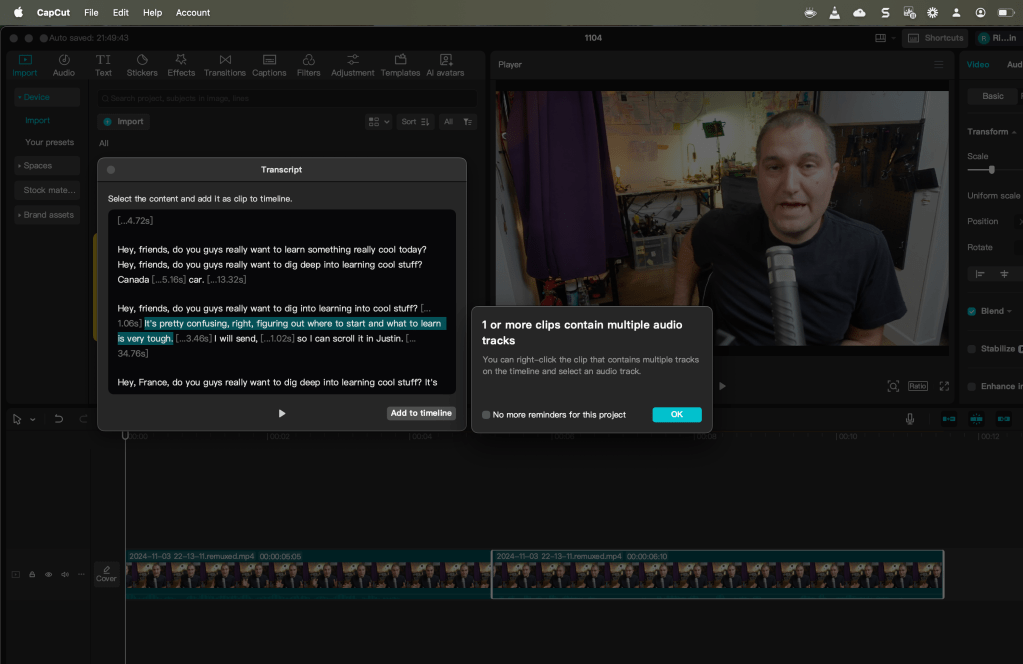The width and height of the screenshot is (1023, 664).
Task: Click the cloud icon in menu bar
Action: pyautogui.click(x=859, y=12)
